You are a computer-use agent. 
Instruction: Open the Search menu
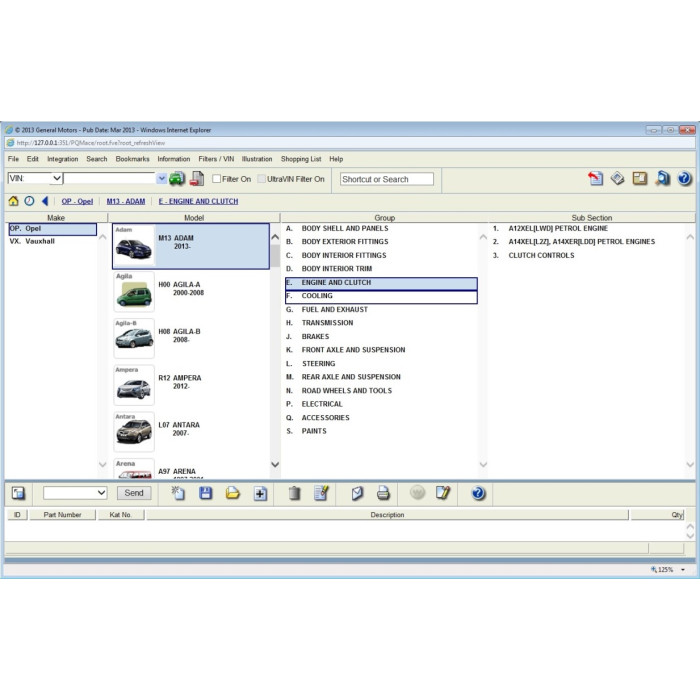[97, 159]
